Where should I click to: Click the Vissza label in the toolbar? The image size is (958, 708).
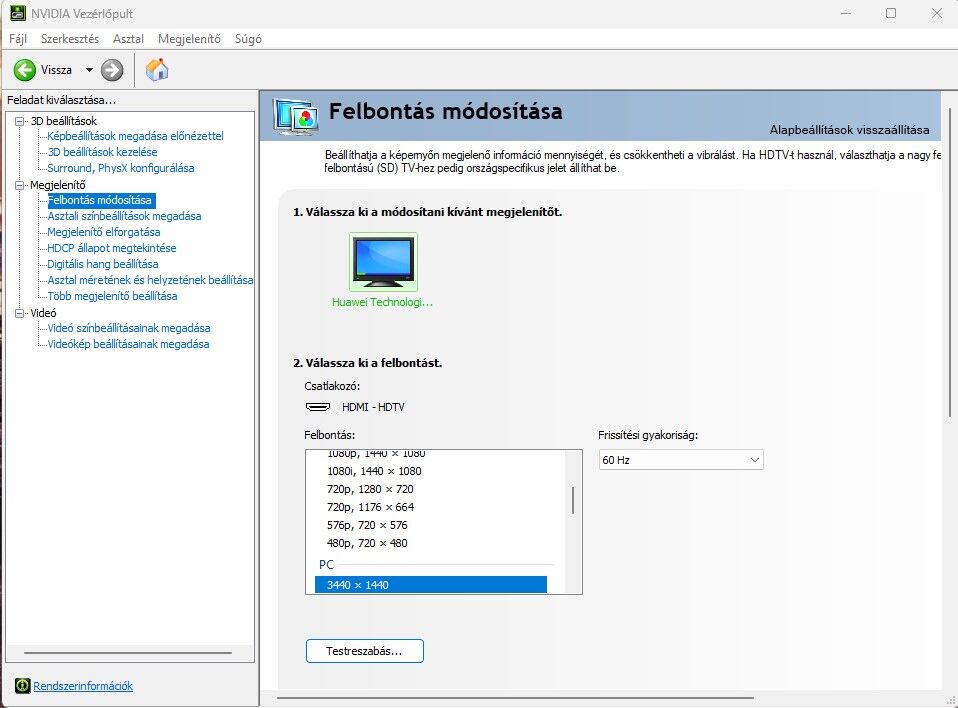[56, 70]
